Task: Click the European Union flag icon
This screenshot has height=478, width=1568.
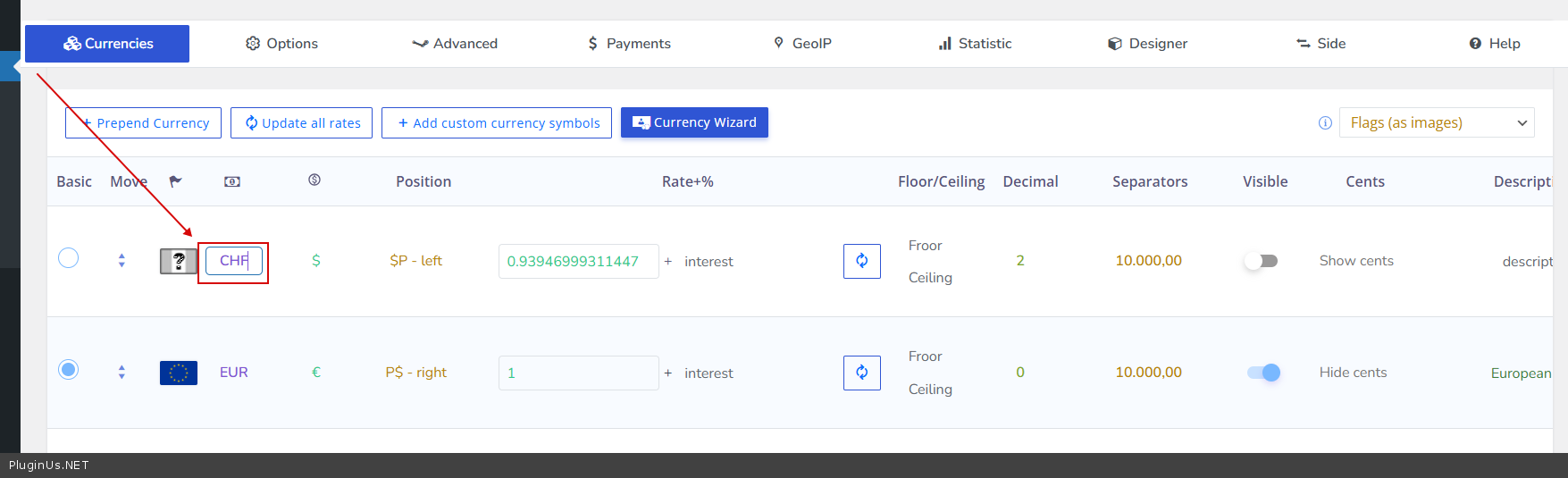Action: pos(178,373)
